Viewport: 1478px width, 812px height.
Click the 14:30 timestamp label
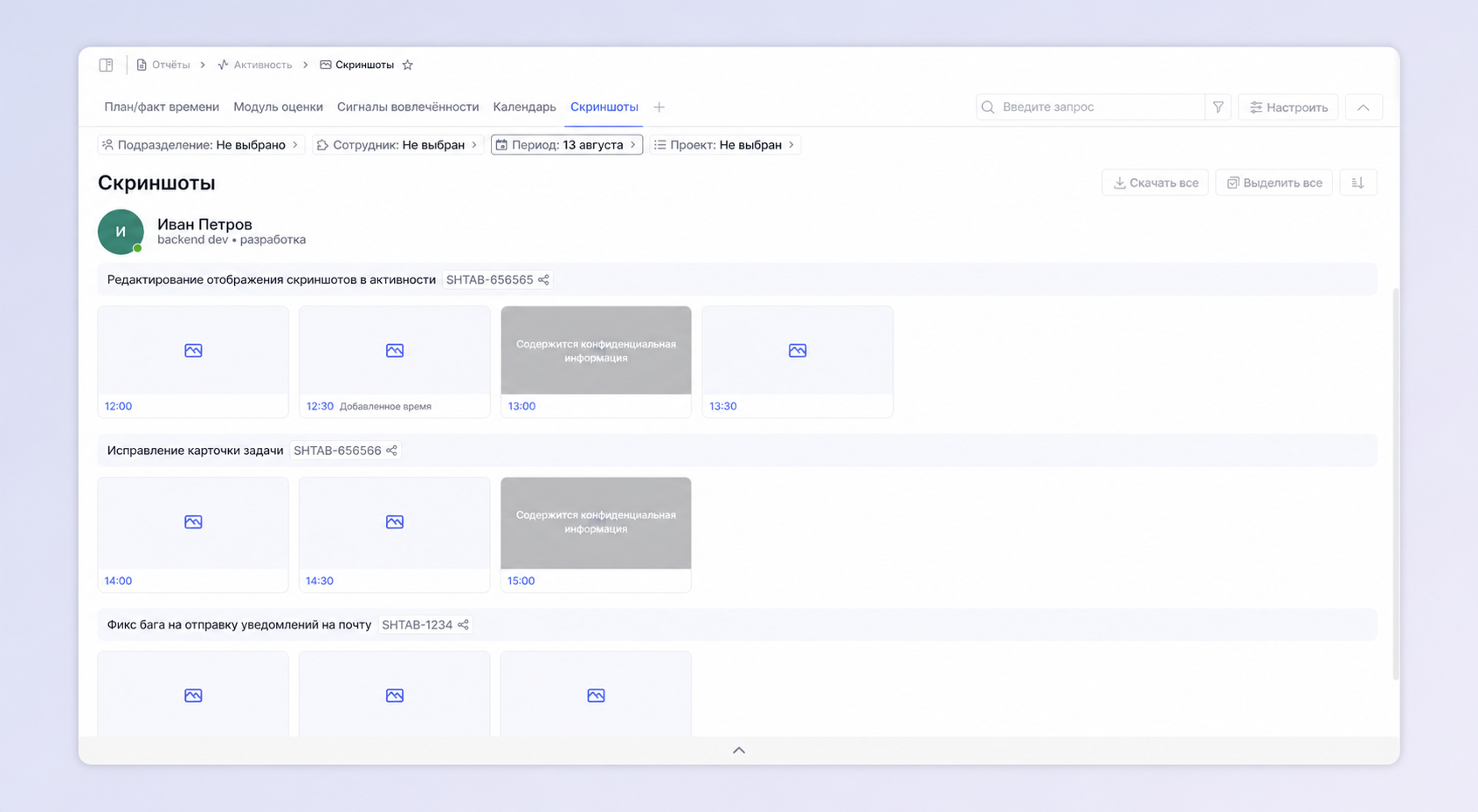tap(320, 581)
